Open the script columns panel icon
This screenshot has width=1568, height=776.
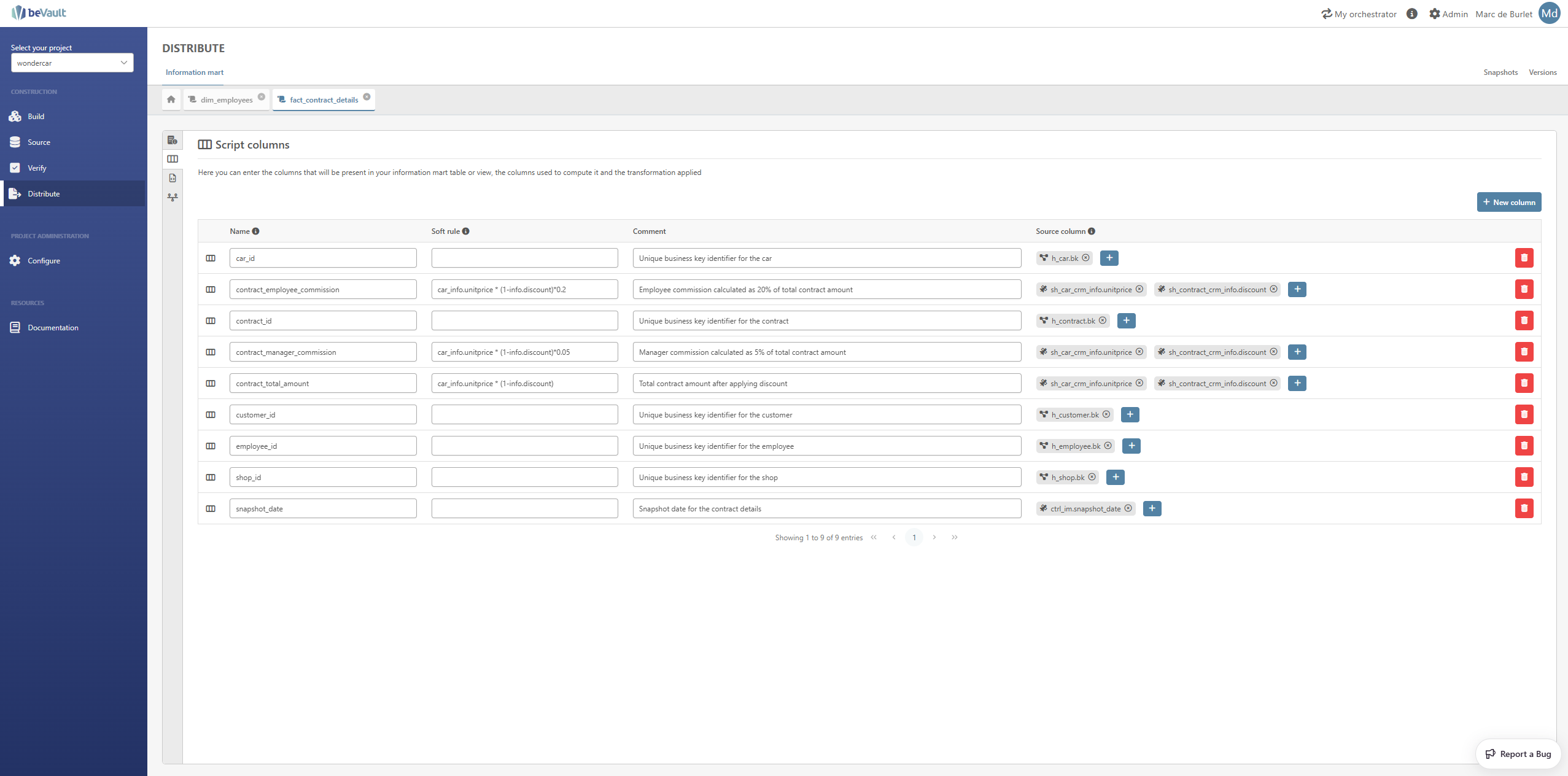pos(173,159)
